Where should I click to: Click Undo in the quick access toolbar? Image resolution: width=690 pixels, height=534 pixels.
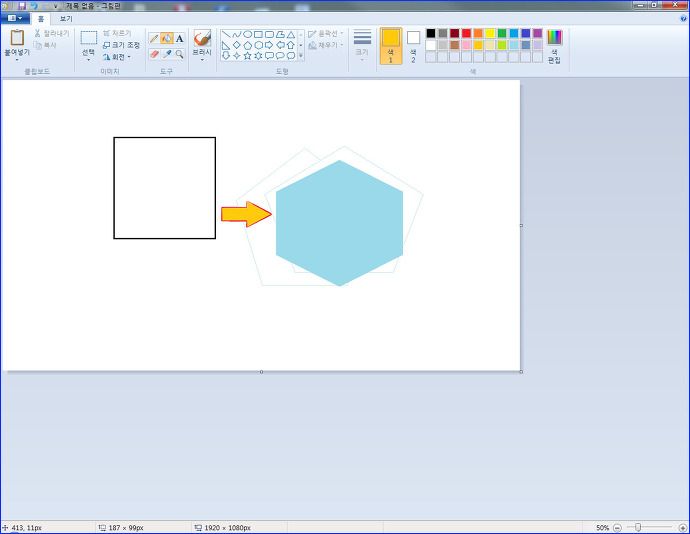pyautogui.click(x=33, y=6)
